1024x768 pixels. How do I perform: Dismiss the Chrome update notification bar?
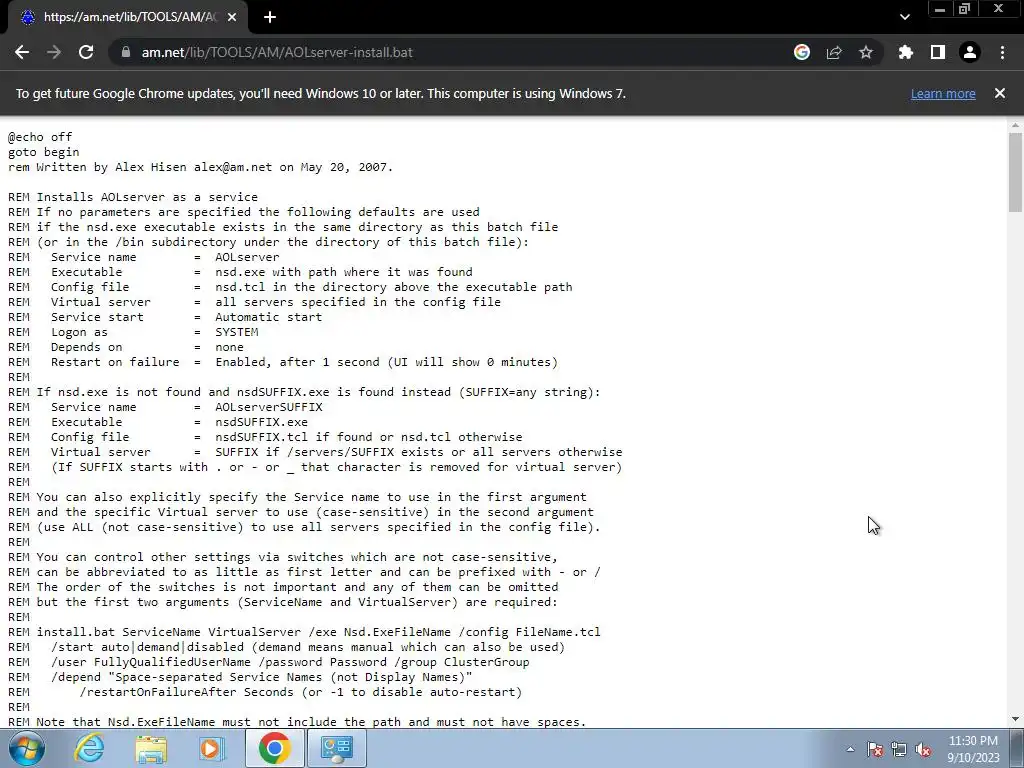[x=1000, y=93]
